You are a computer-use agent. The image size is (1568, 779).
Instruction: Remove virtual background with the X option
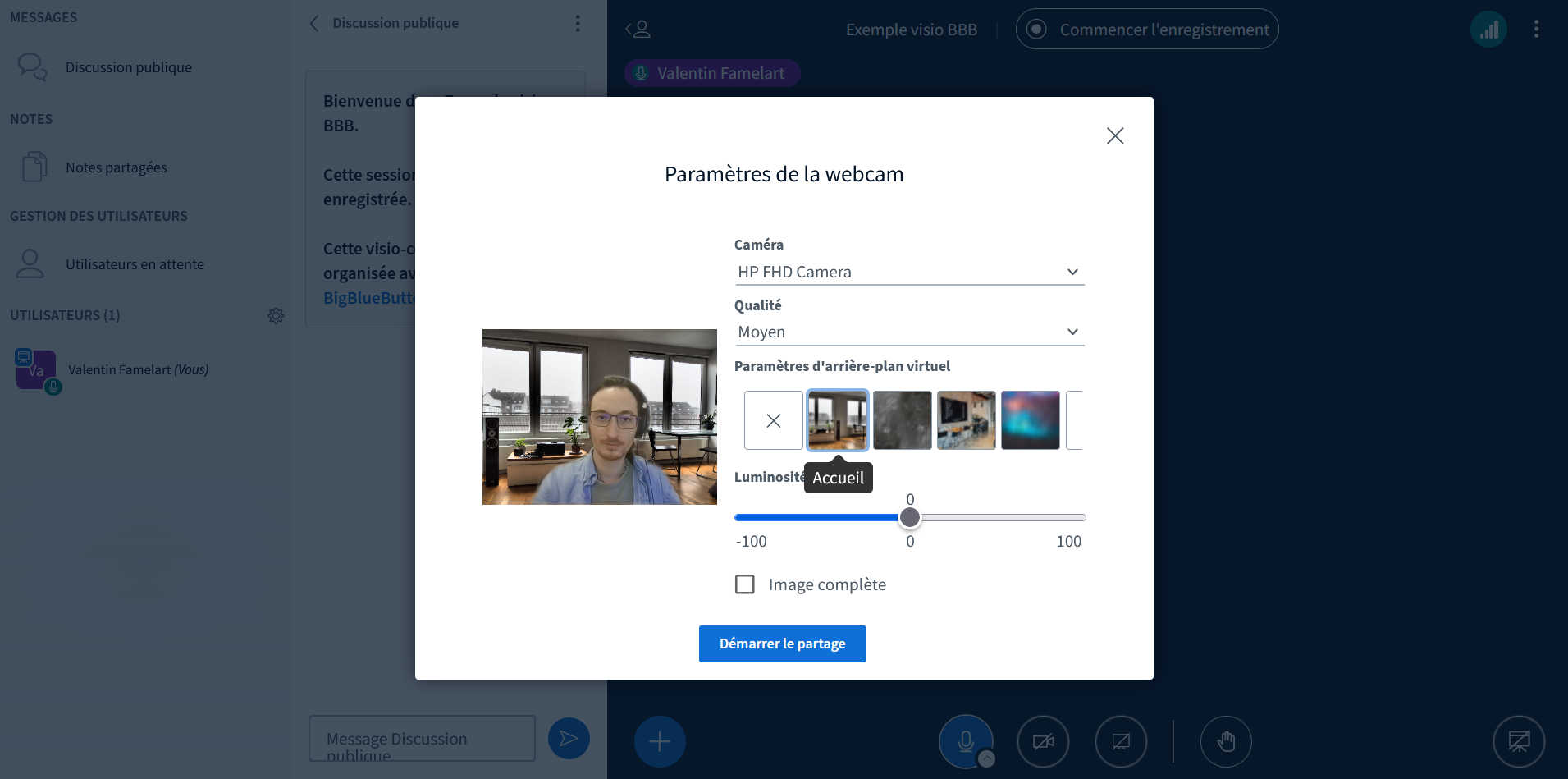point(773,420)
